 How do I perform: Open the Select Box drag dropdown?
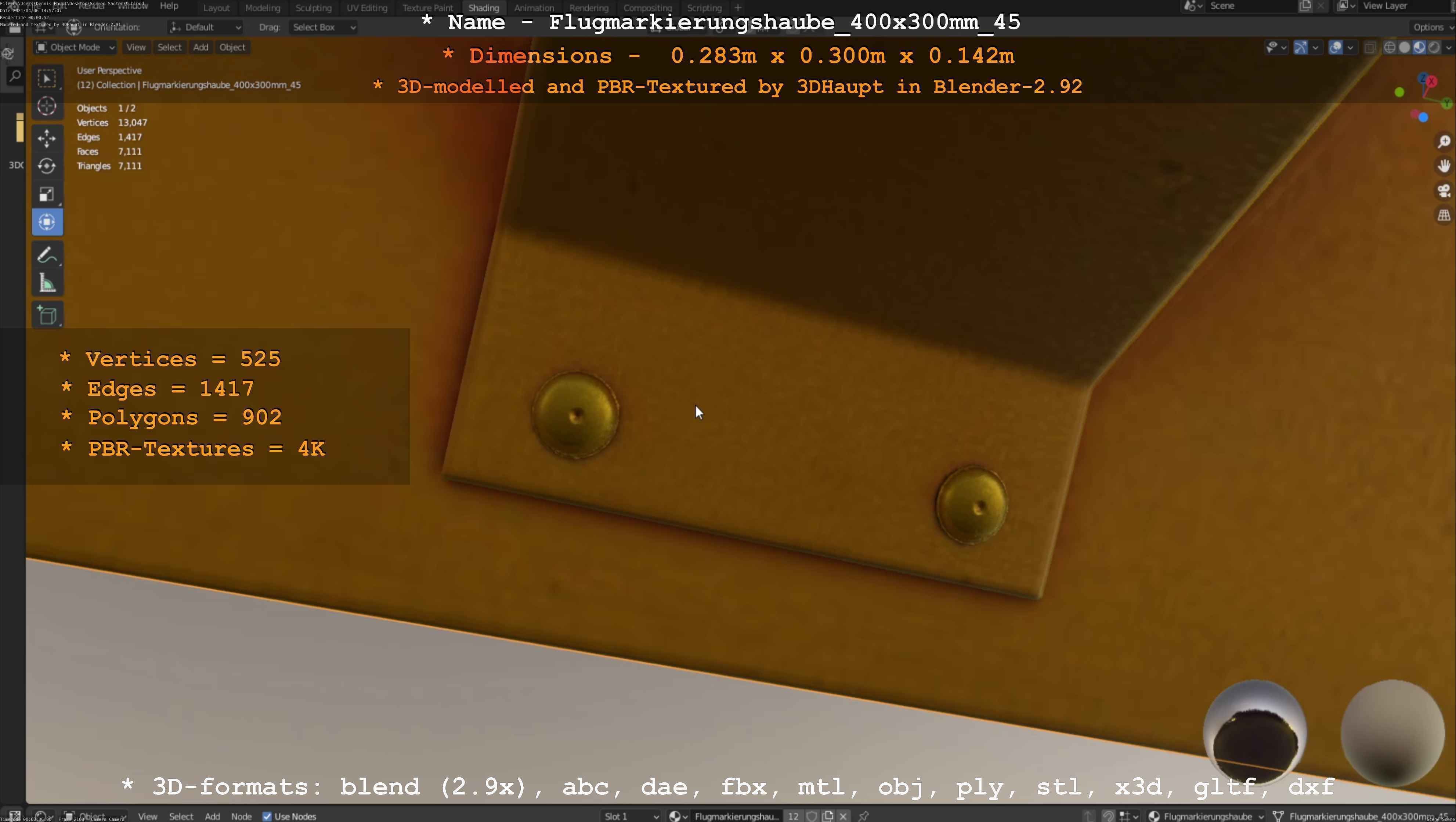tap(323, 27)
